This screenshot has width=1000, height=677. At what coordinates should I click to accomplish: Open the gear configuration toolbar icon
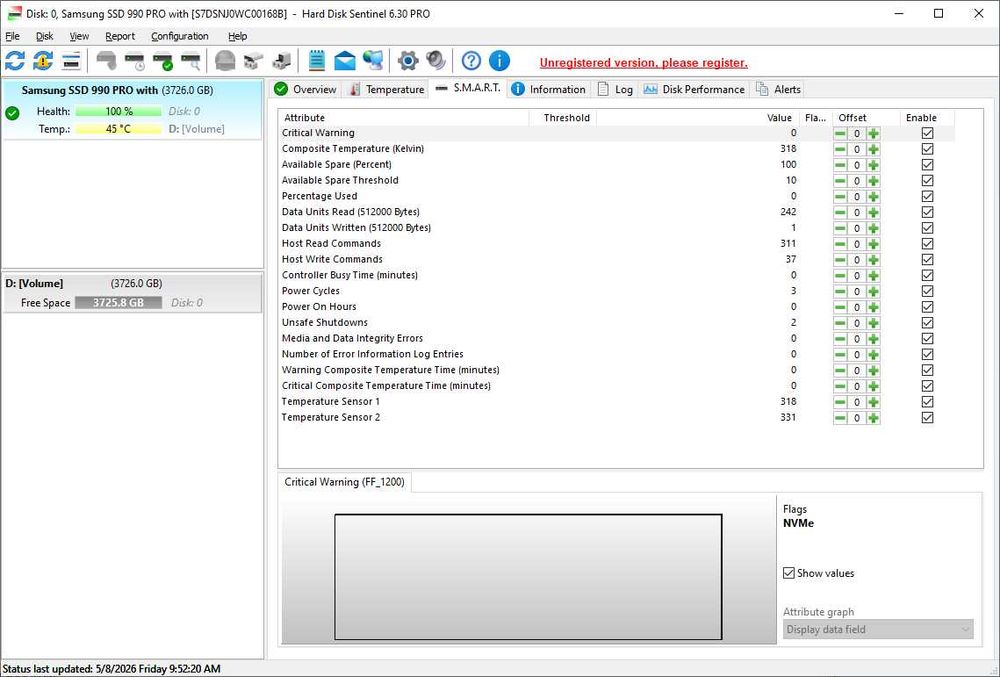tap(408, 61)
